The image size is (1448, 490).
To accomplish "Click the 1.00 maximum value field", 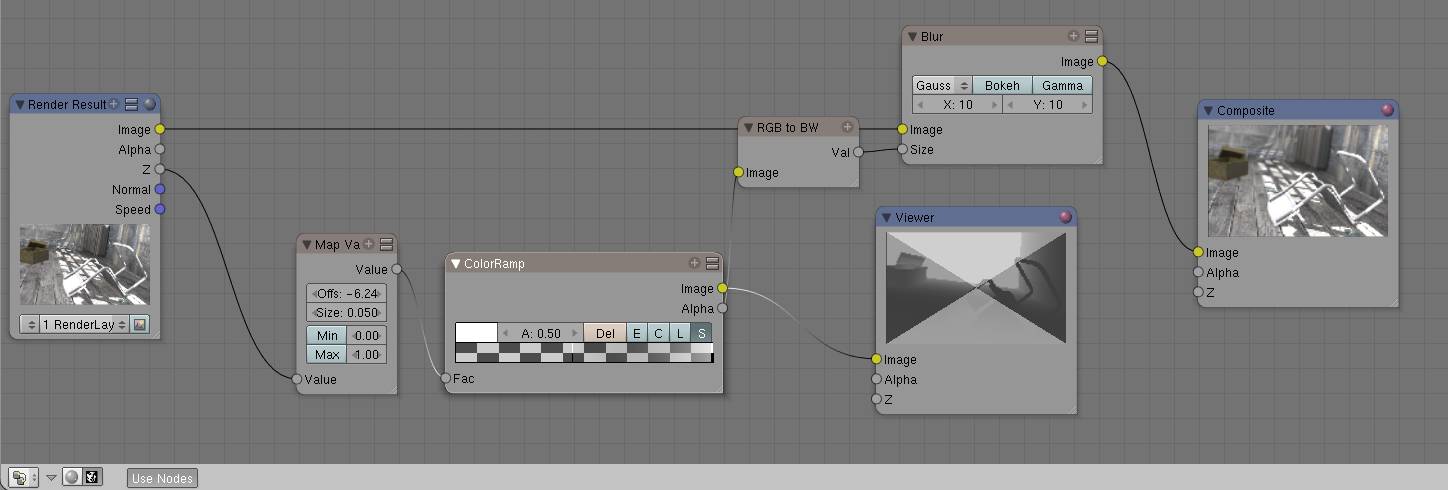I will click(x=366, y=355).
